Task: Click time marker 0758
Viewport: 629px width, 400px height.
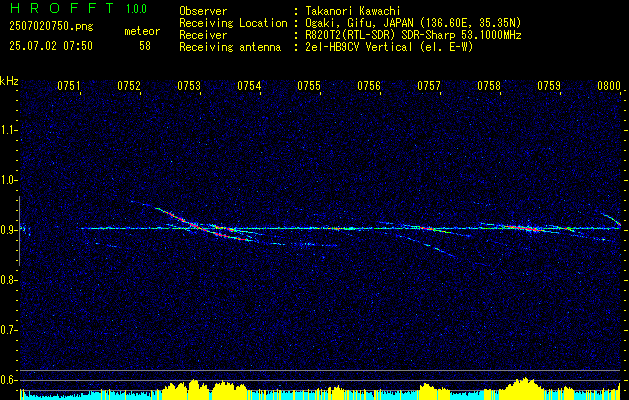Action: [x=489, y=86]
